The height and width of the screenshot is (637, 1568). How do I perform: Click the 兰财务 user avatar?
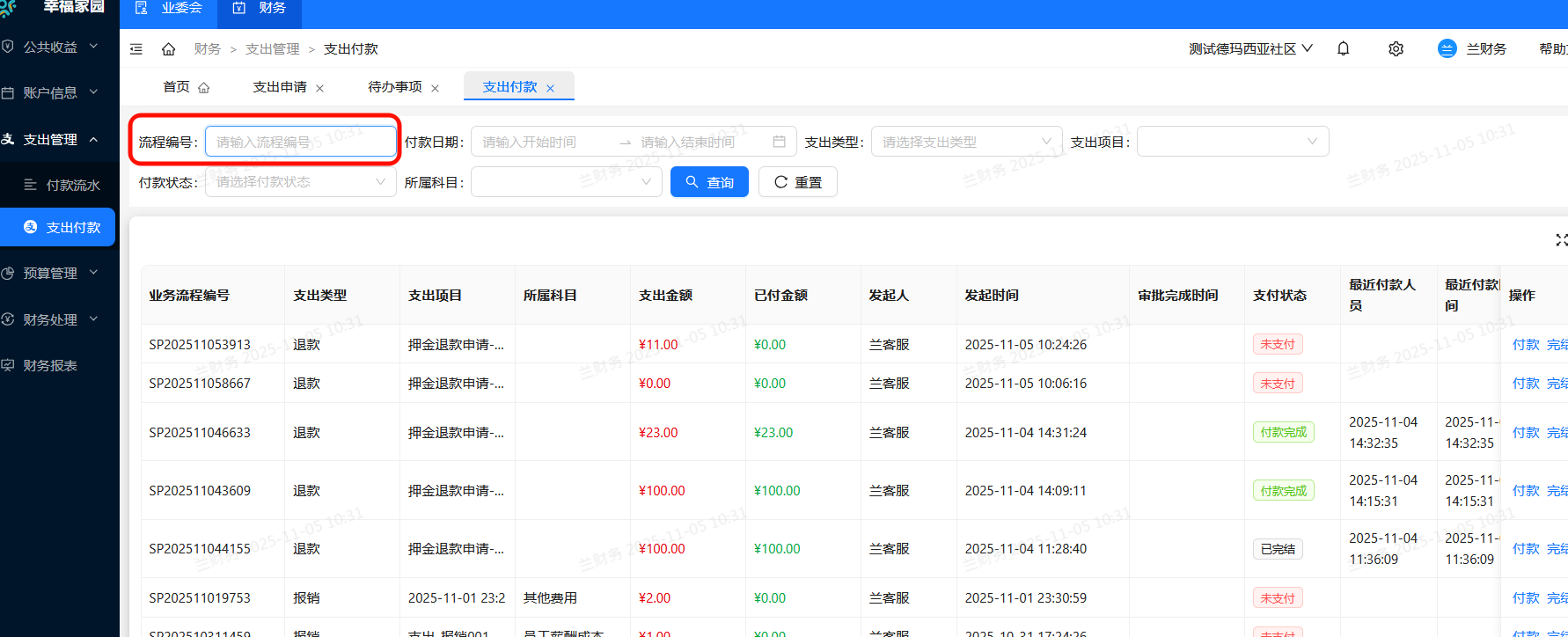1447,49
